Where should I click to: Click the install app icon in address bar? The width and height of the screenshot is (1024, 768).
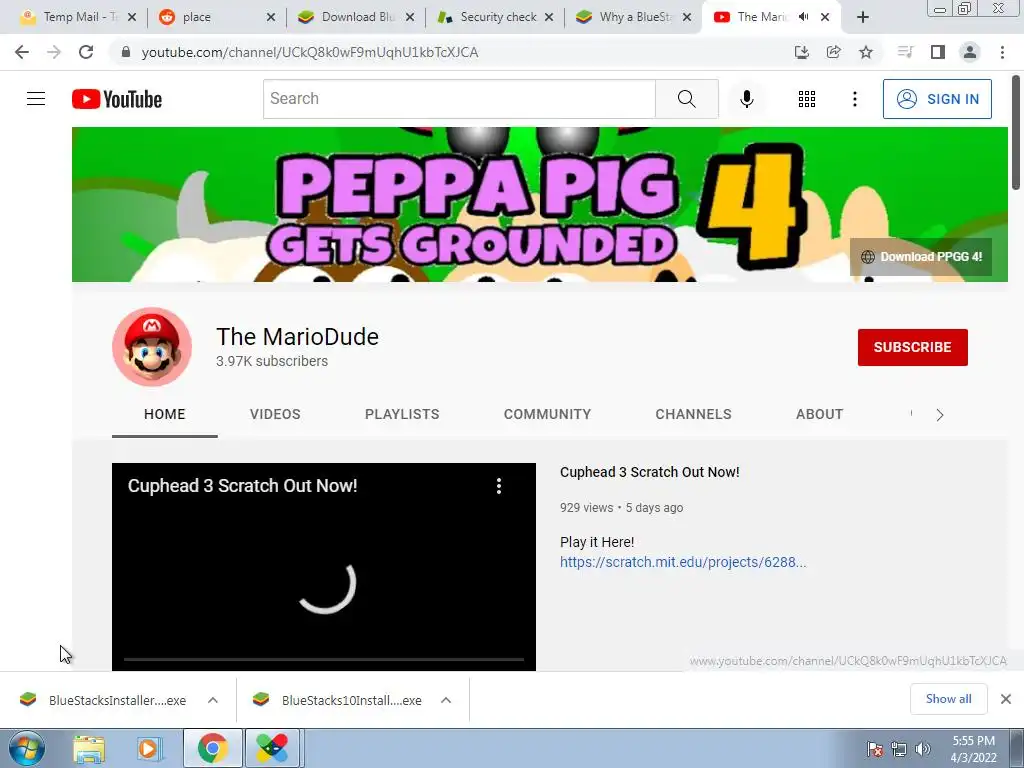pos(801,52)
